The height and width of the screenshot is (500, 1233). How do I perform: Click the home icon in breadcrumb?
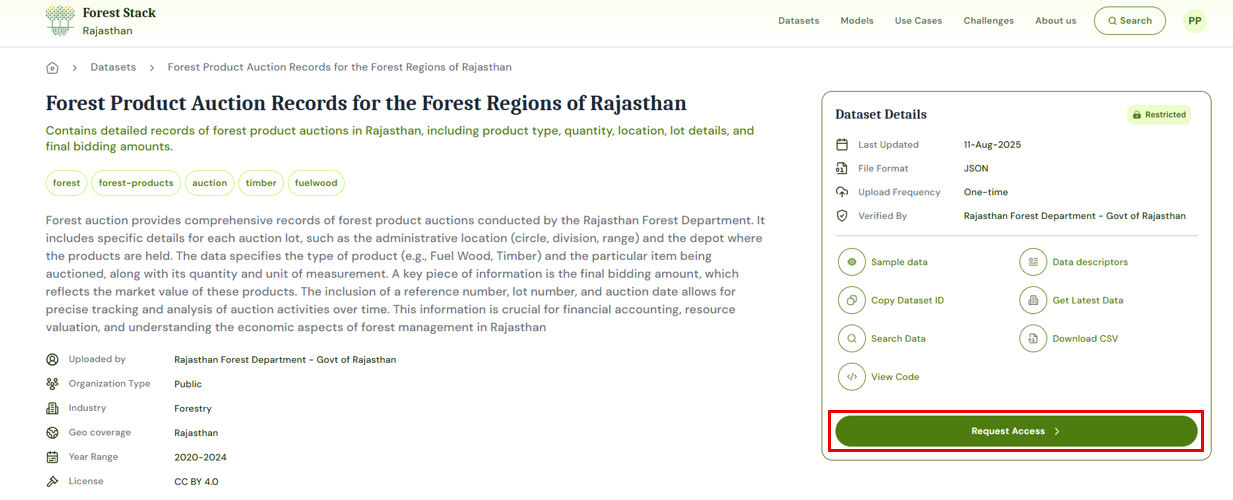click(x=52, y=68)
